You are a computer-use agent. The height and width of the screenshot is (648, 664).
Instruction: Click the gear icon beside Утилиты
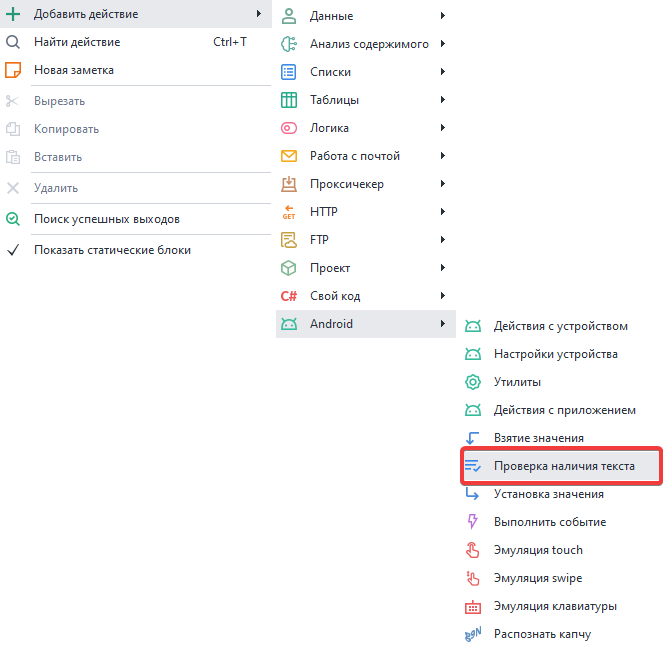pos(473,382)
